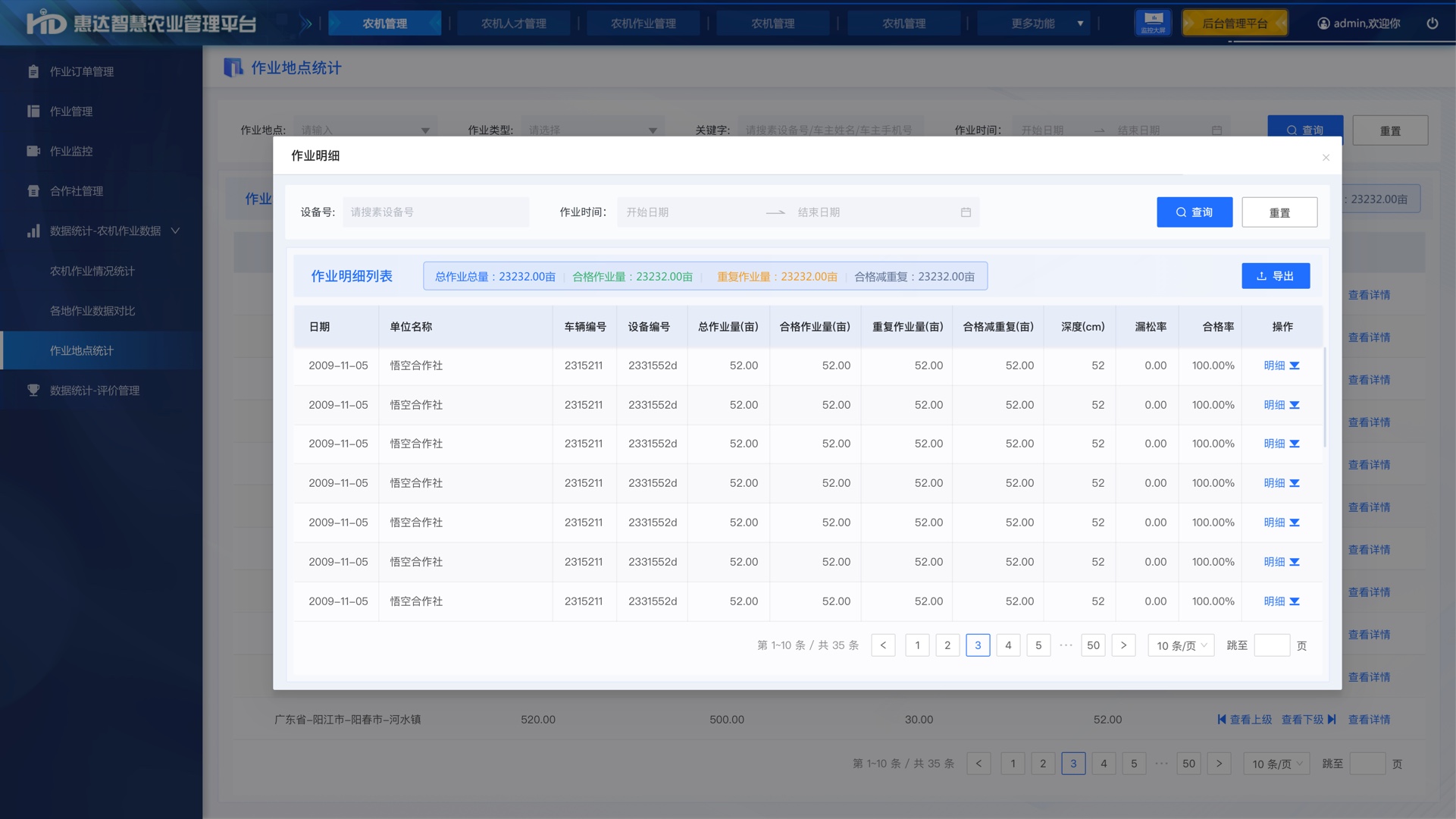1456x819 pixels.
Task: Switch to 农机人才管理 top tab
Action: click(514, 24)
